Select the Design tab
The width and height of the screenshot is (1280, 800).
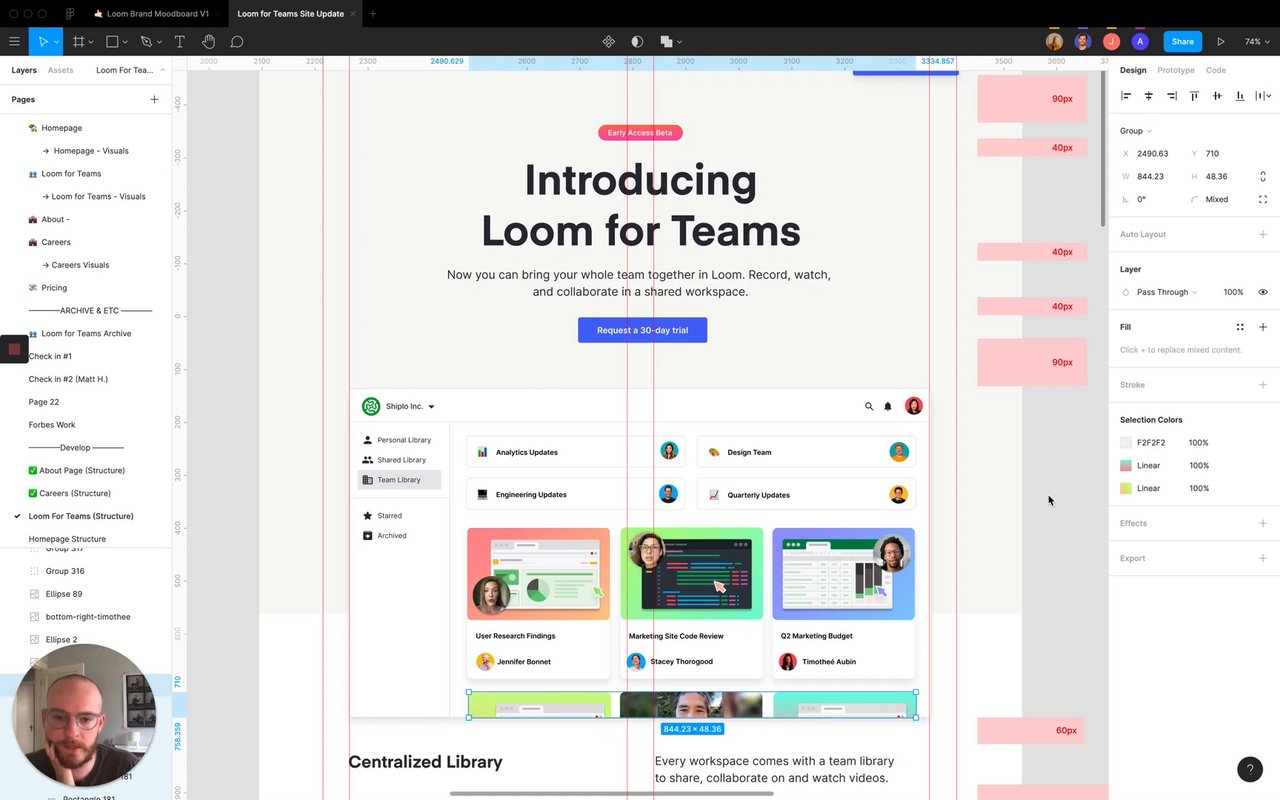pos(1133,70)
